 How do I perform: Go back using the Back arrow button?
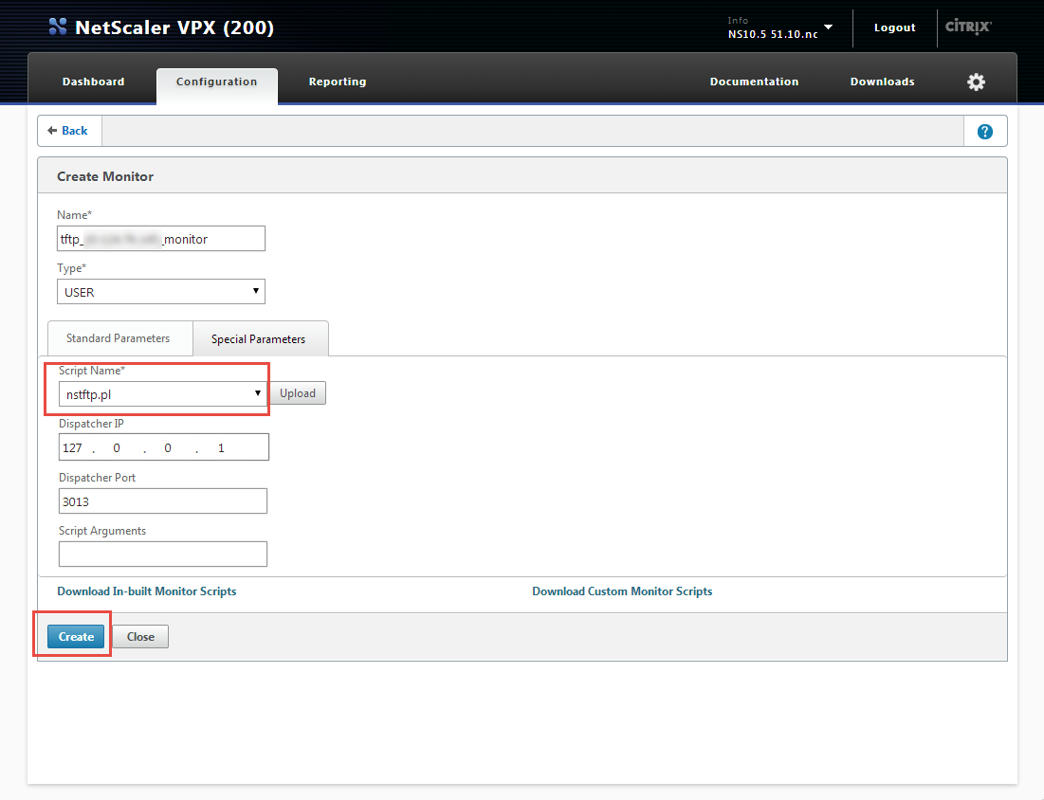(69, 131)
